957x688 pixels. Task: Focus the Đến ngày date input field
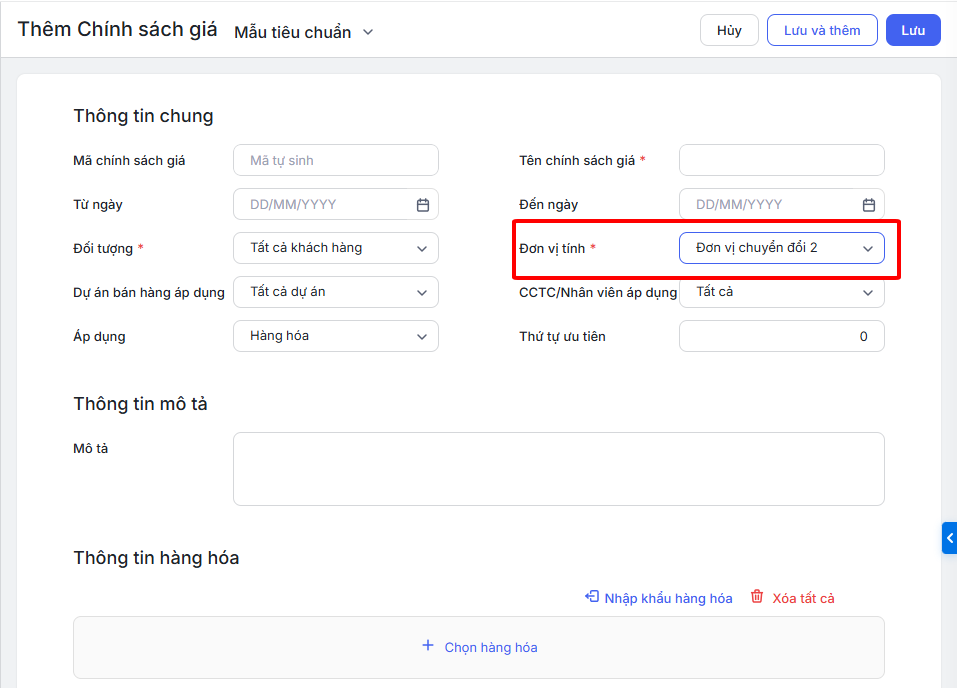click(782, 204)
